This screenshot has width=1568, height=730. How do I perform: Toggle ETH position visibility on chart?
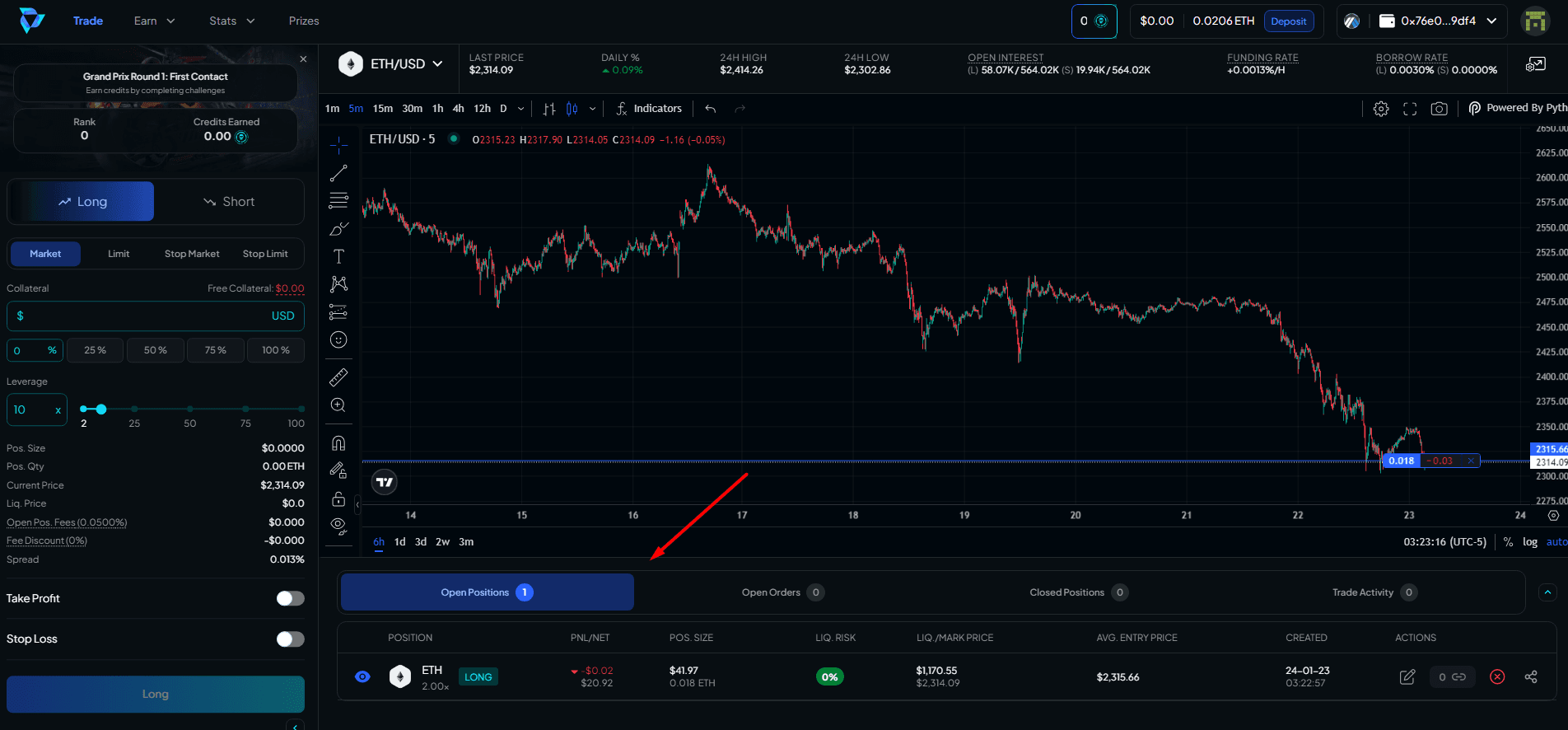(362, 677)
